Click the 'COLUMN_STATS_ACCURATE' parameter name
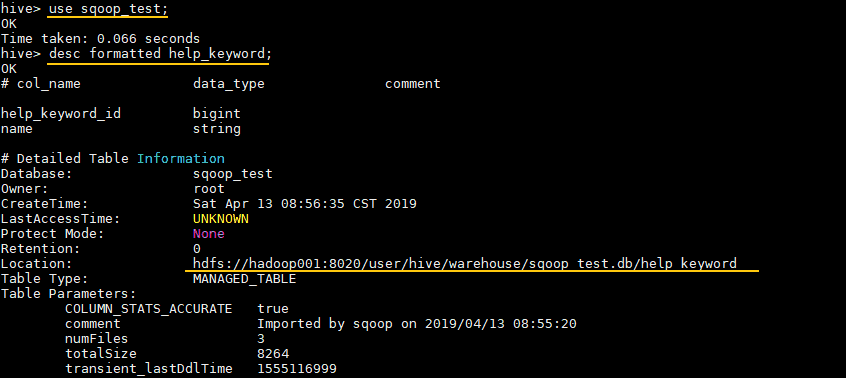The width and height of the screenshot is (846, 378). [x=148, y=309]
